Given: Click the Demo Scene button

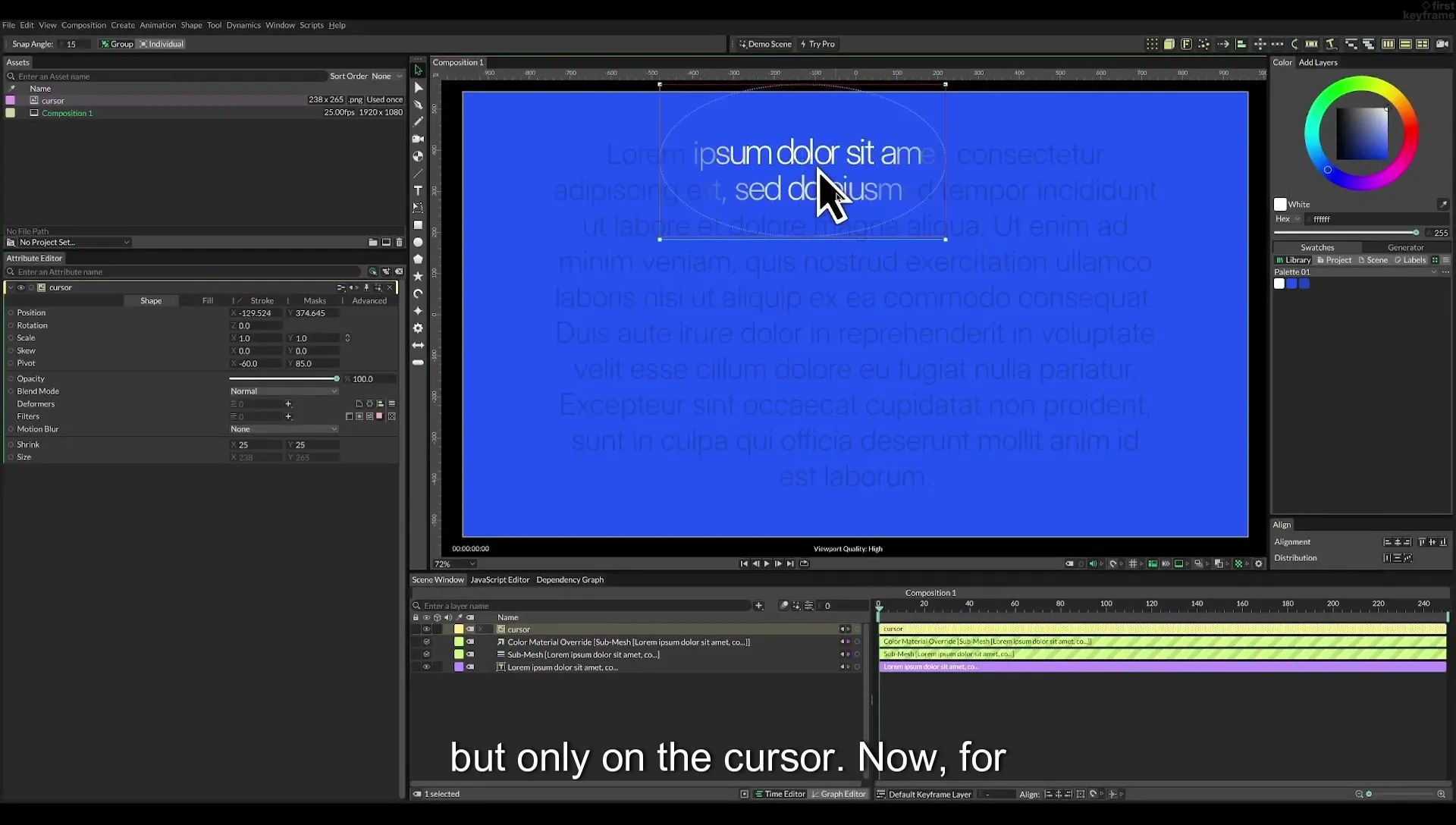Looking at the screenshot, I should (765, 44).
